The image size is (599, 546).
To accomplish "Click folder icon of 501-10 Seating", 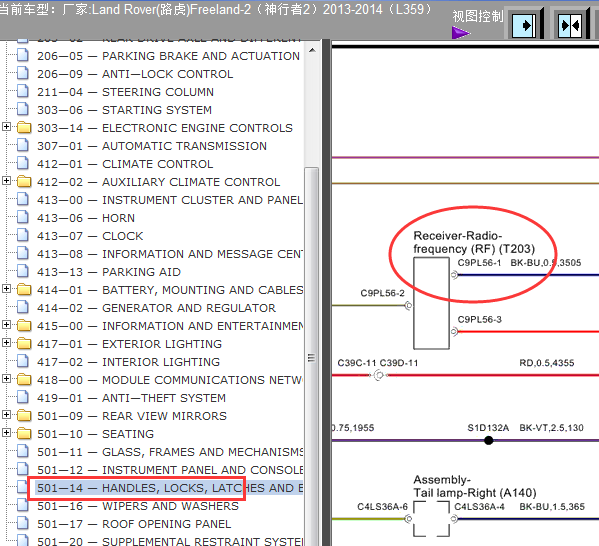I will pos(24,433).
